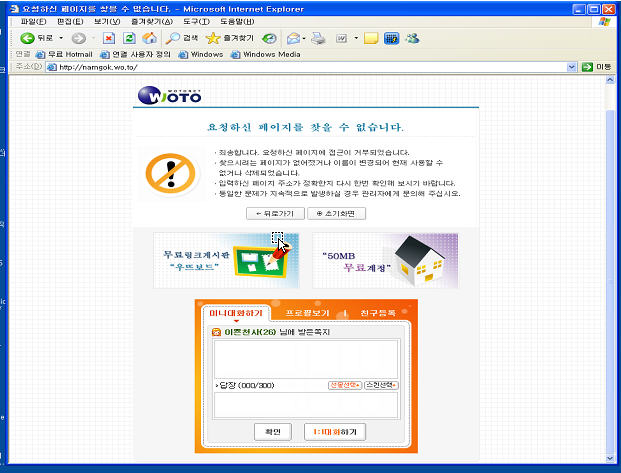The image size is (621, 473).
Task: Open the Back button history dropdown arrow
Action: click(61, 38)
